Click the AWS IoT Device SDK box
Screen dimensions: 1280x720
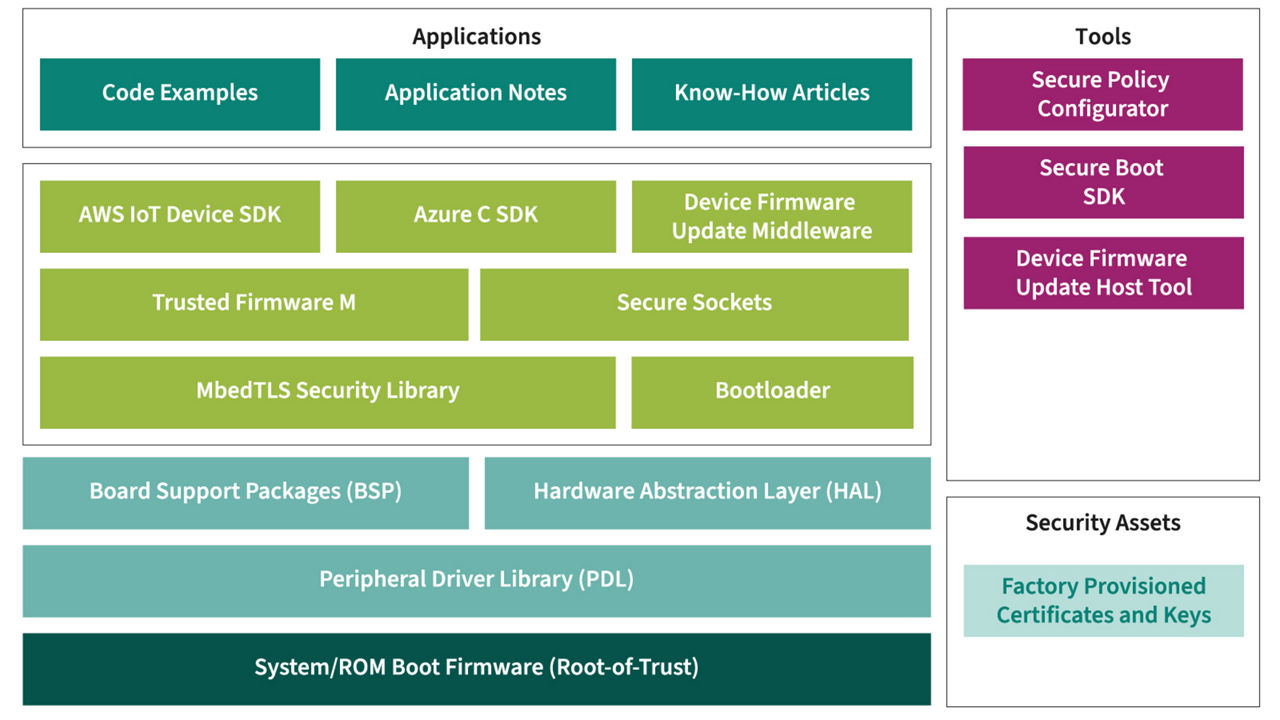point(180,216)
